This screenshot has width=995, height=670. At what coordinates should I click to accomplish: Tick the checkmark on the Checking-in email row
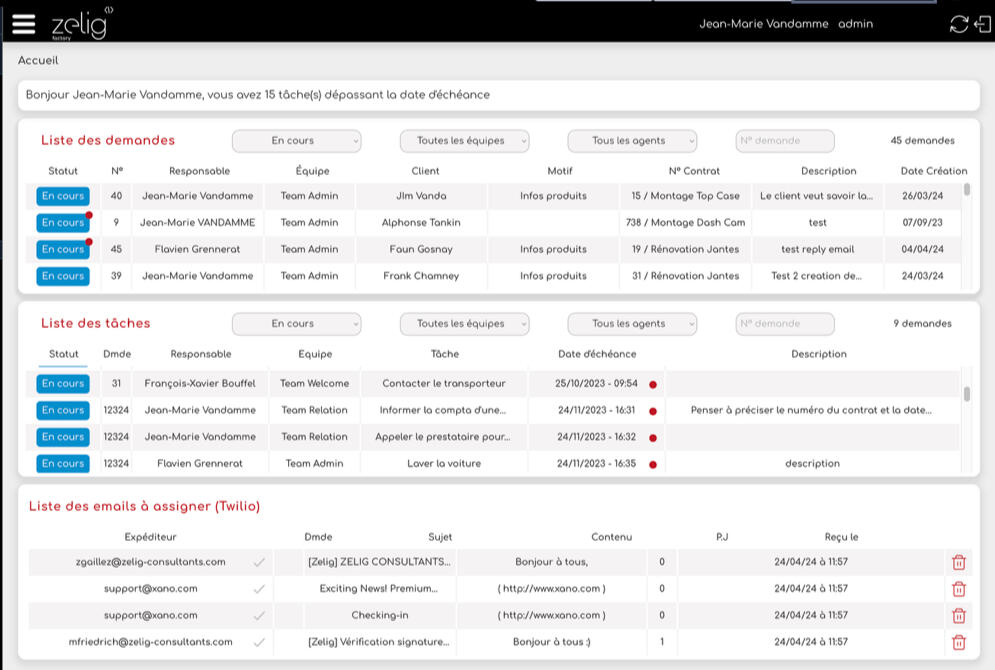[x=259, y=615]
